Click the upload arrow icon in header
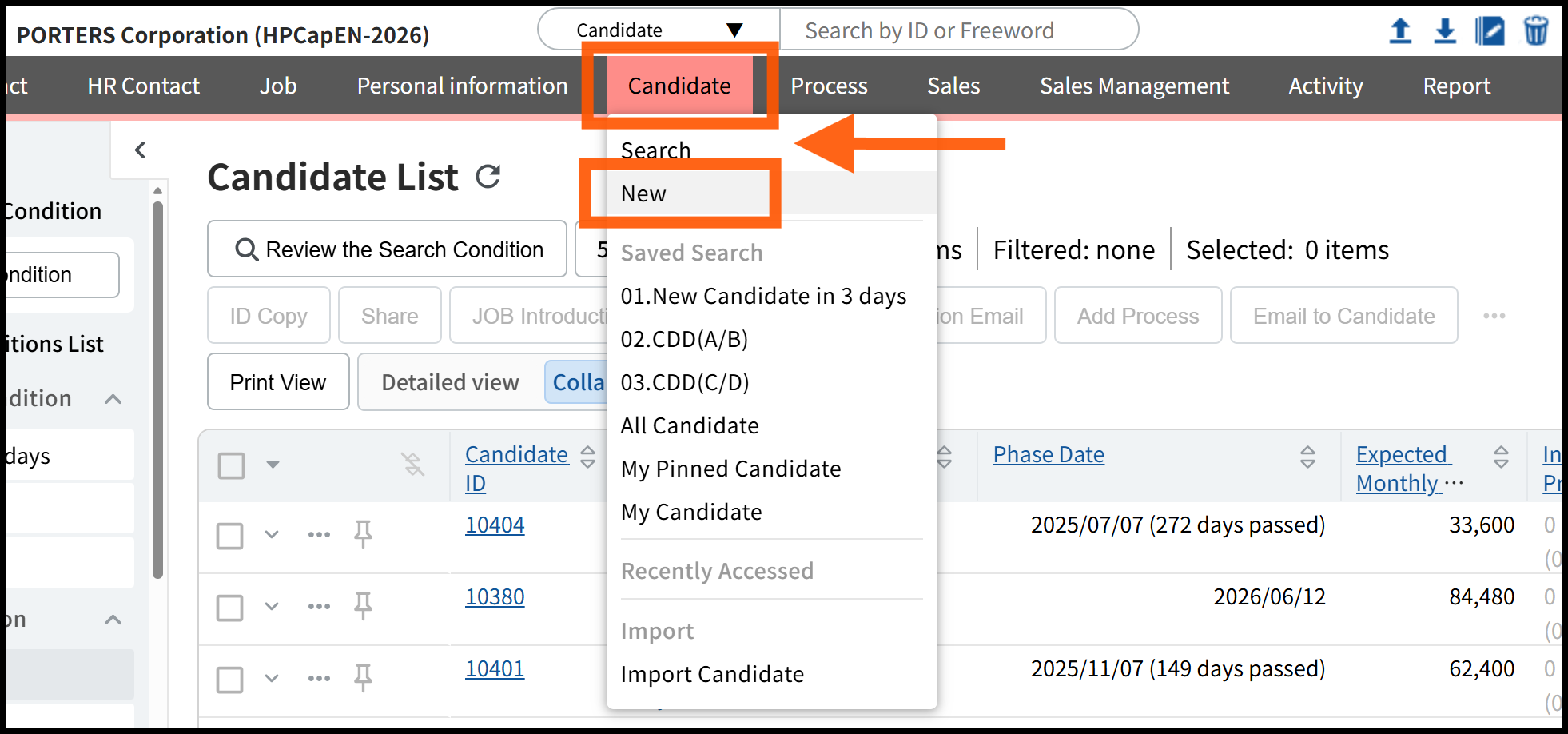 (1400, 31)
